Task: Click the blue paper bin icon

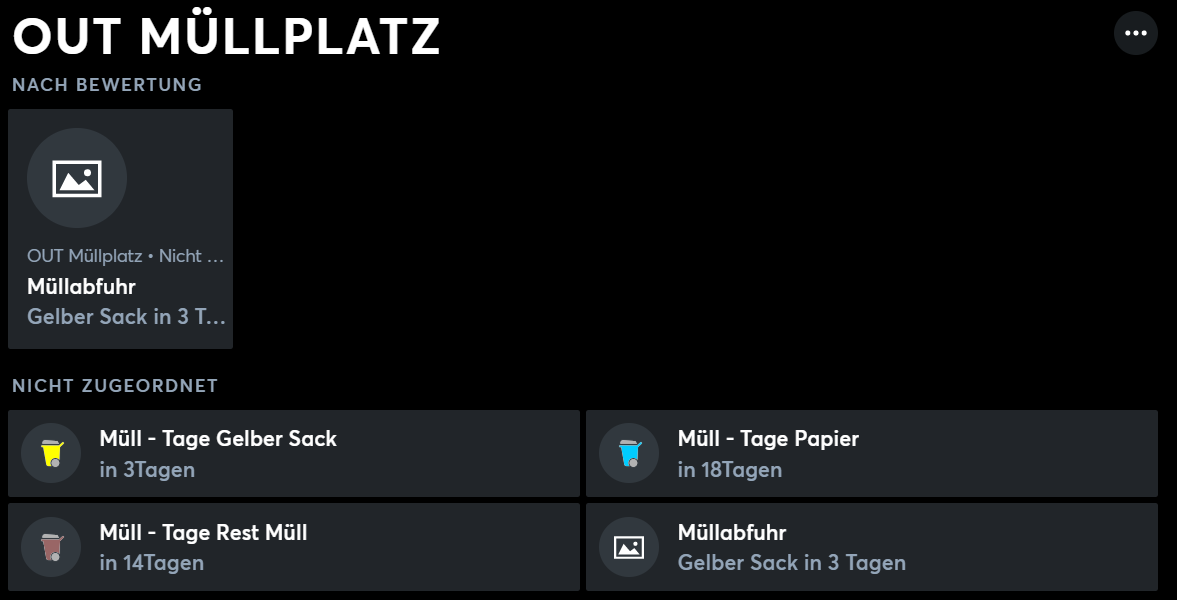Action: click(629, 454)
